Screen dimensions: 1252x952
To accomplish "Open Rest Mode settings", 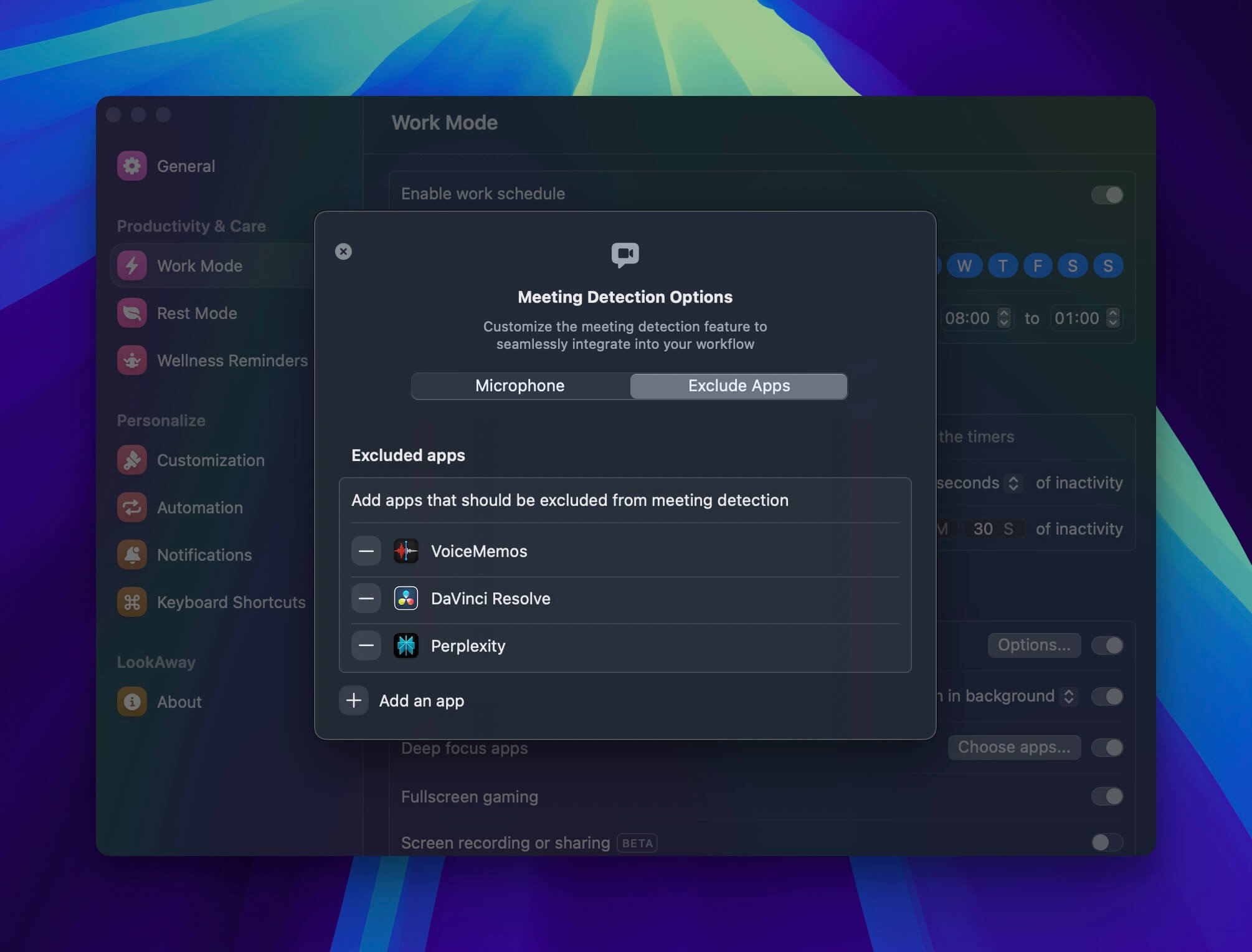I will 196,313.
